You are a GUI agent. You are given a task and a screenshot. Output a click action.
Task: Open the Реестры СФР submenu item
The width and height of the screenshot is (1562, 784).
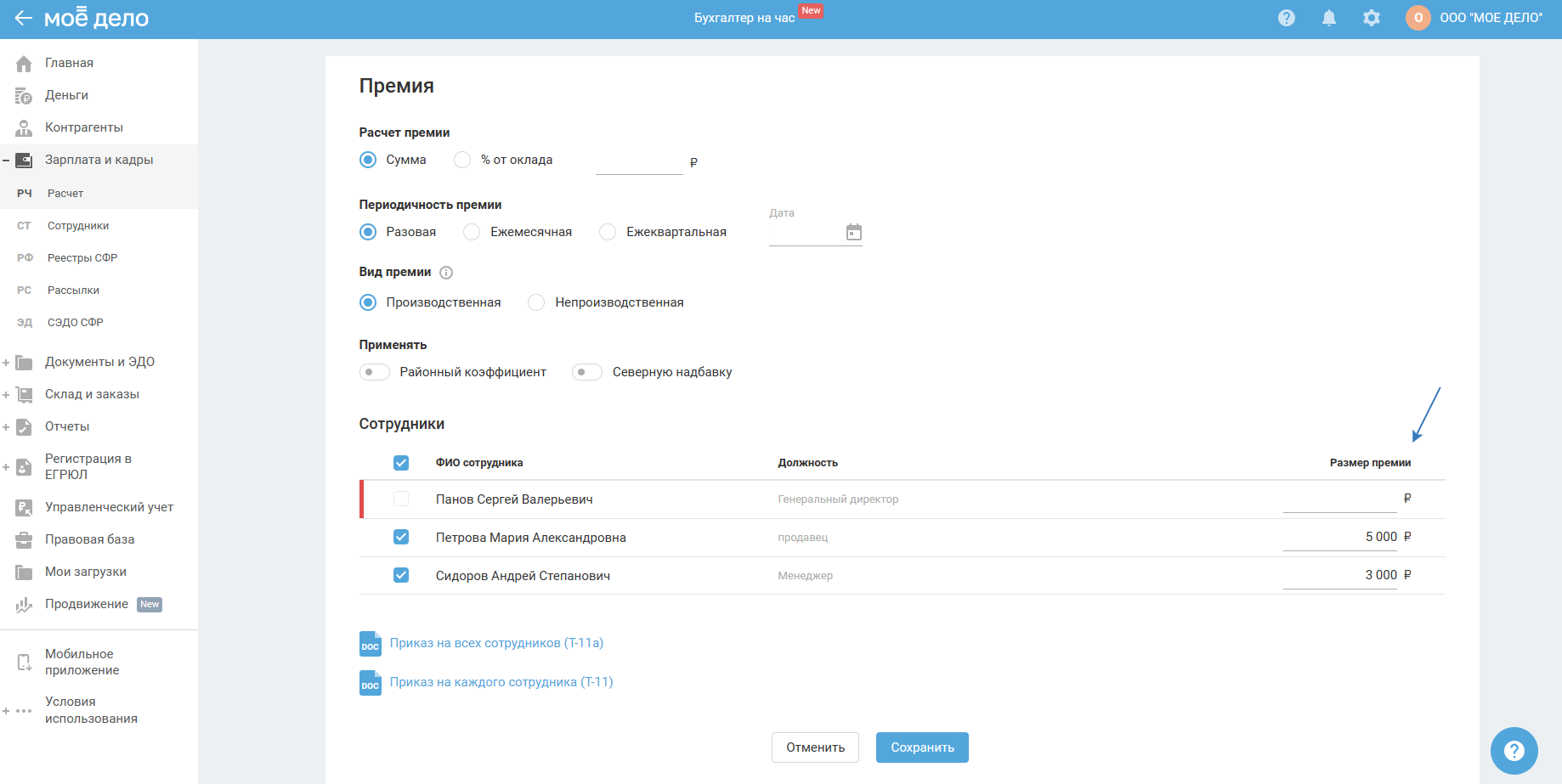pyautogui.click(x=99, y=258)
